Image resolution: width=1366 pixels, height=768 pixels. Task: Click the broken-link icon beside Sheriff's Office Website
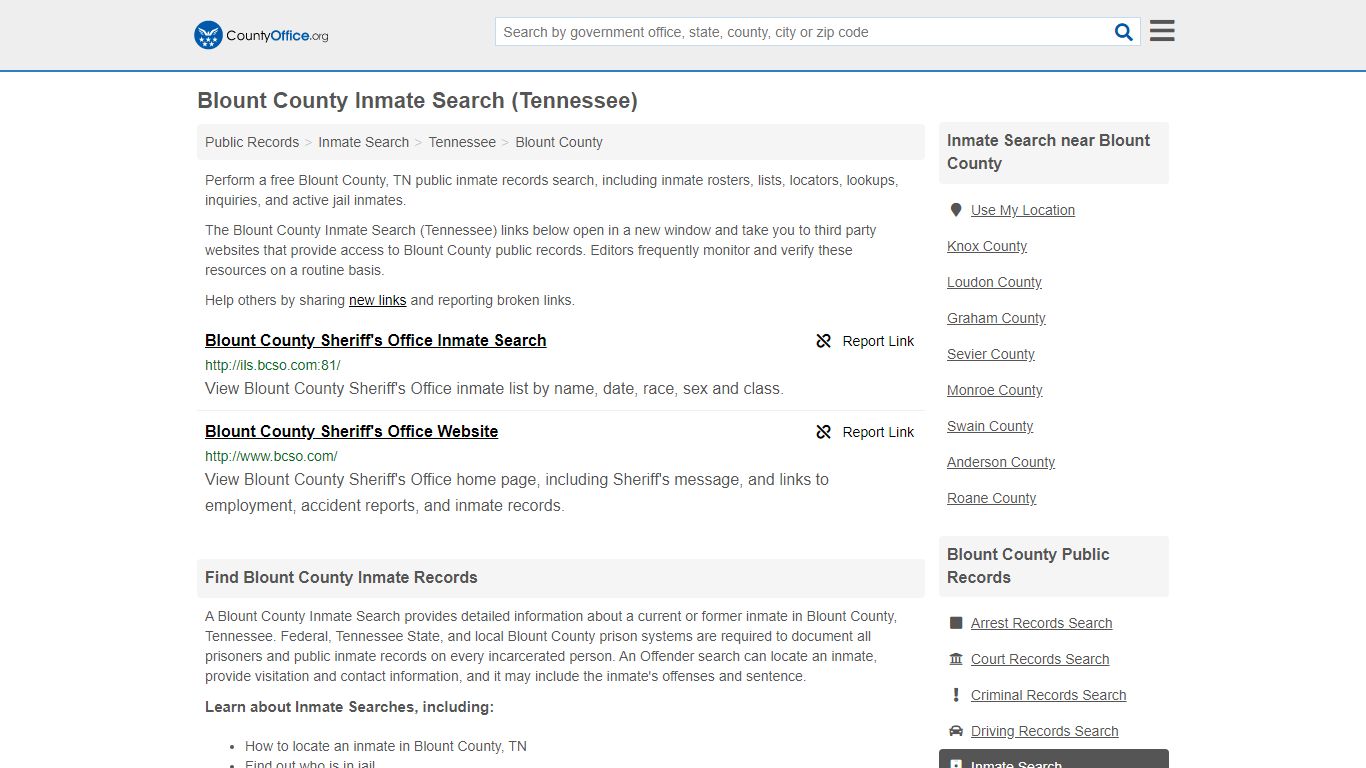click(824, 432)
